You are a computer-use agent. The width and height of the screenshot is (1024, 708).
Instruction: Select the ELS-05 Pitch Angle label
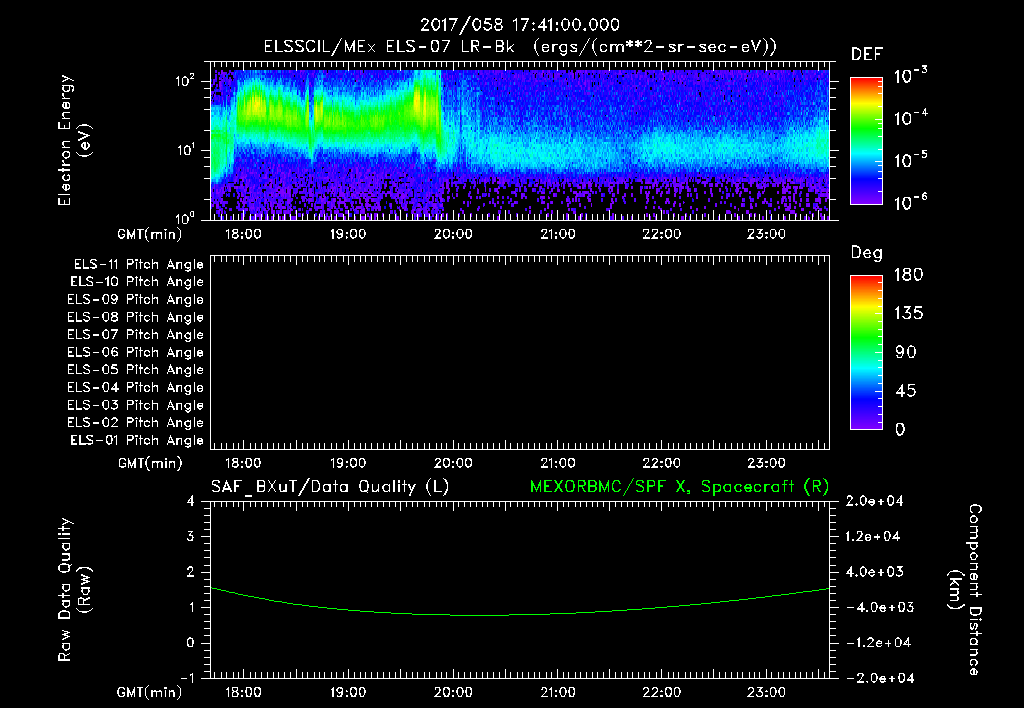[x=135, y=370]
